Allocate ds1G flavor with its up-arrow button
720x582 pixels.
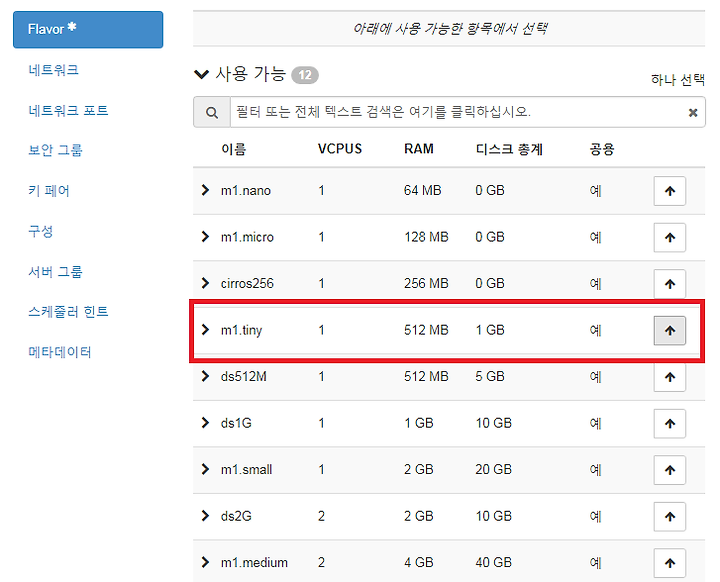click(669, 424)
